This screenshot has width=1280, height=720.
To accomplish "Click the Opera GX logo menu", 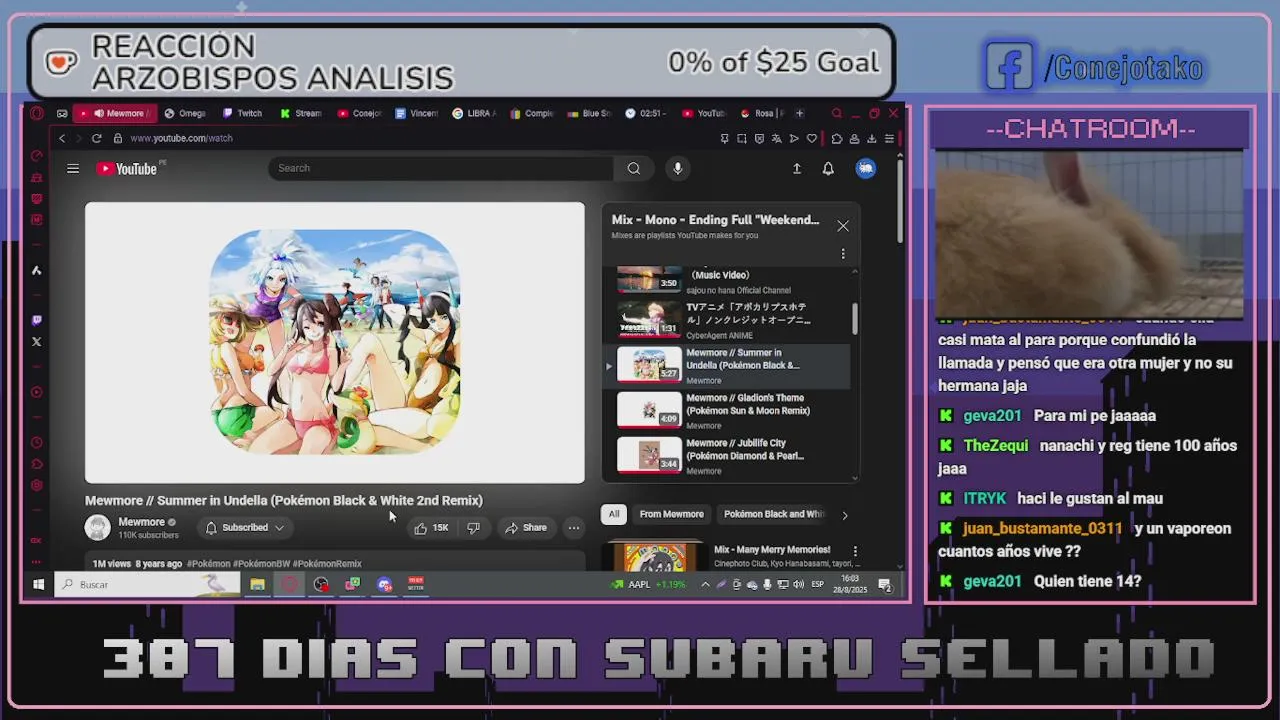I will coord(37,113).
